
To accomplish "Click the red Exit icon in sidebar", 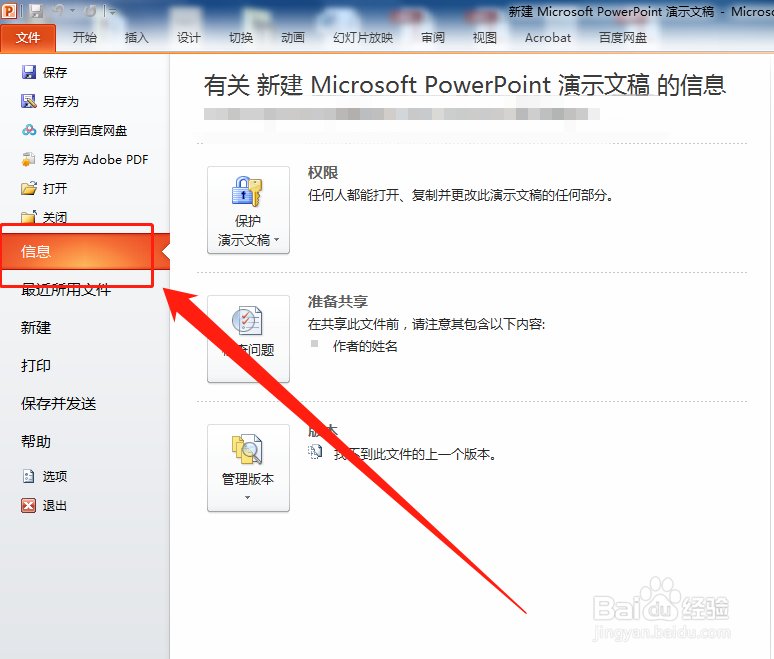I will (x=29, y=505).
